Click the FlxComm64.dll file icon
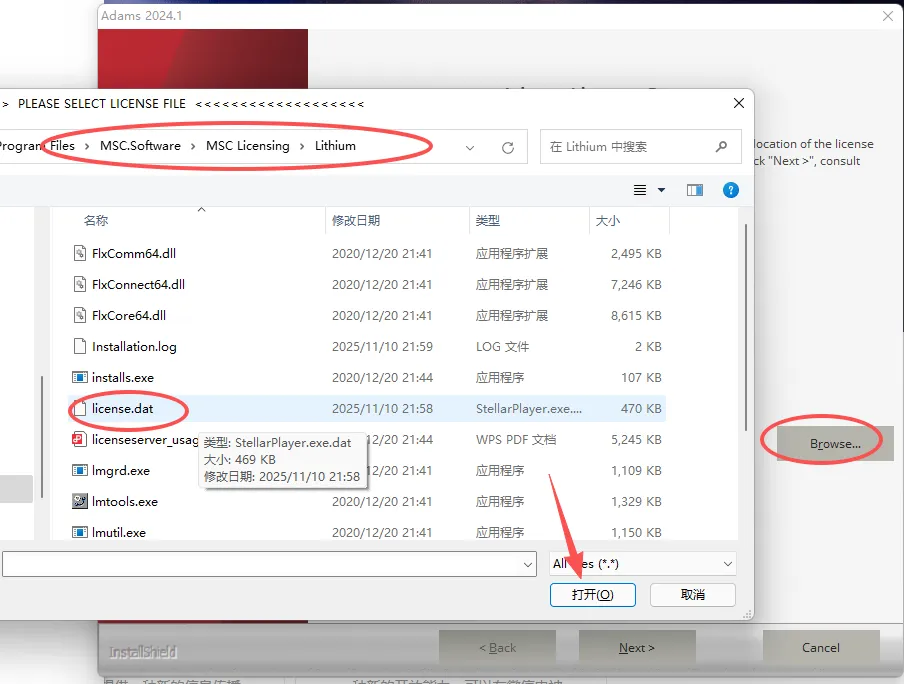Viewport: 904px width, 684px height. [80, 253]
